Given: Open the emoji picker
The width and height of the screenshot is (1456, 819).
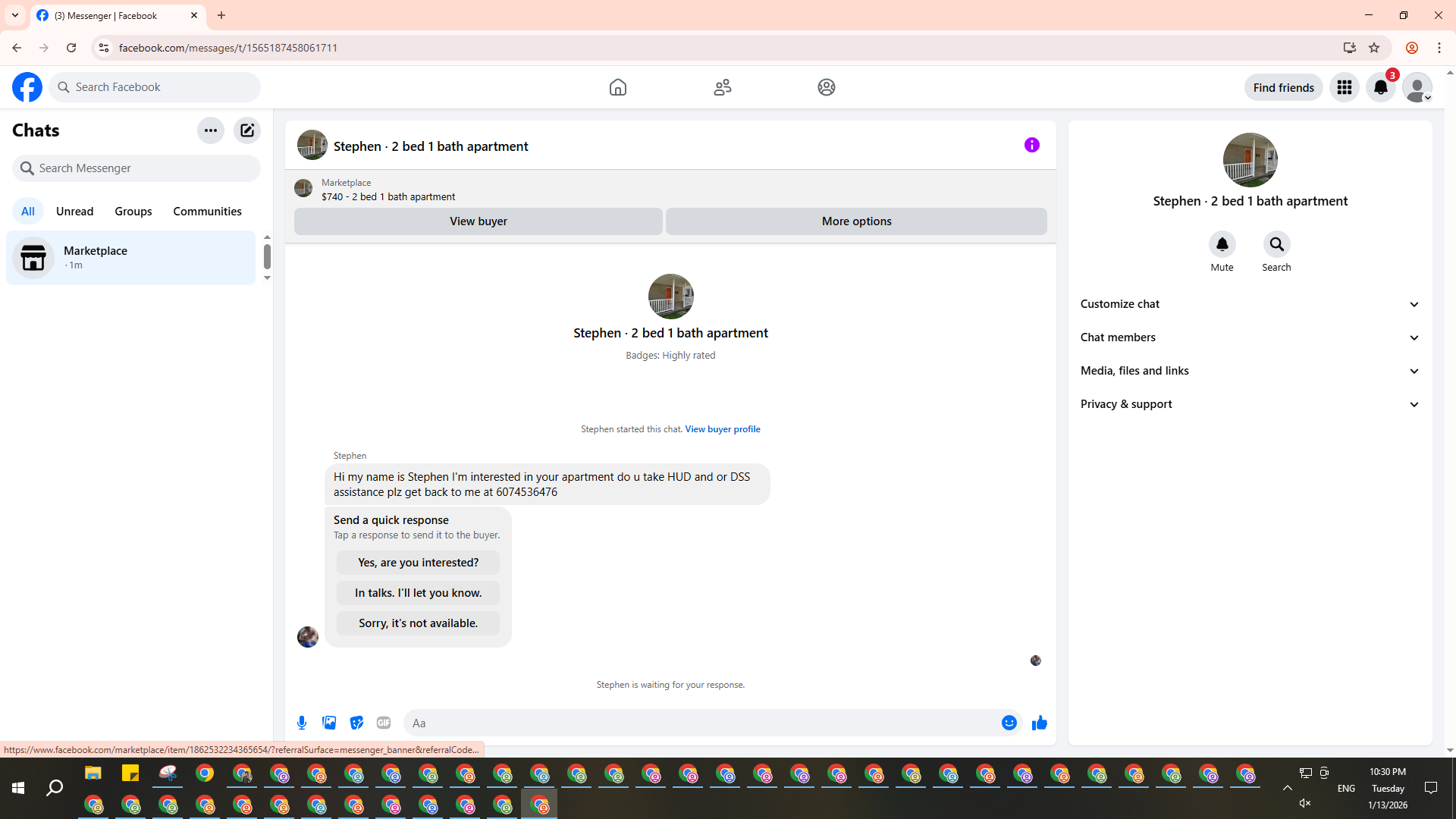Looking at the screenshot, I should point(1009,723).
